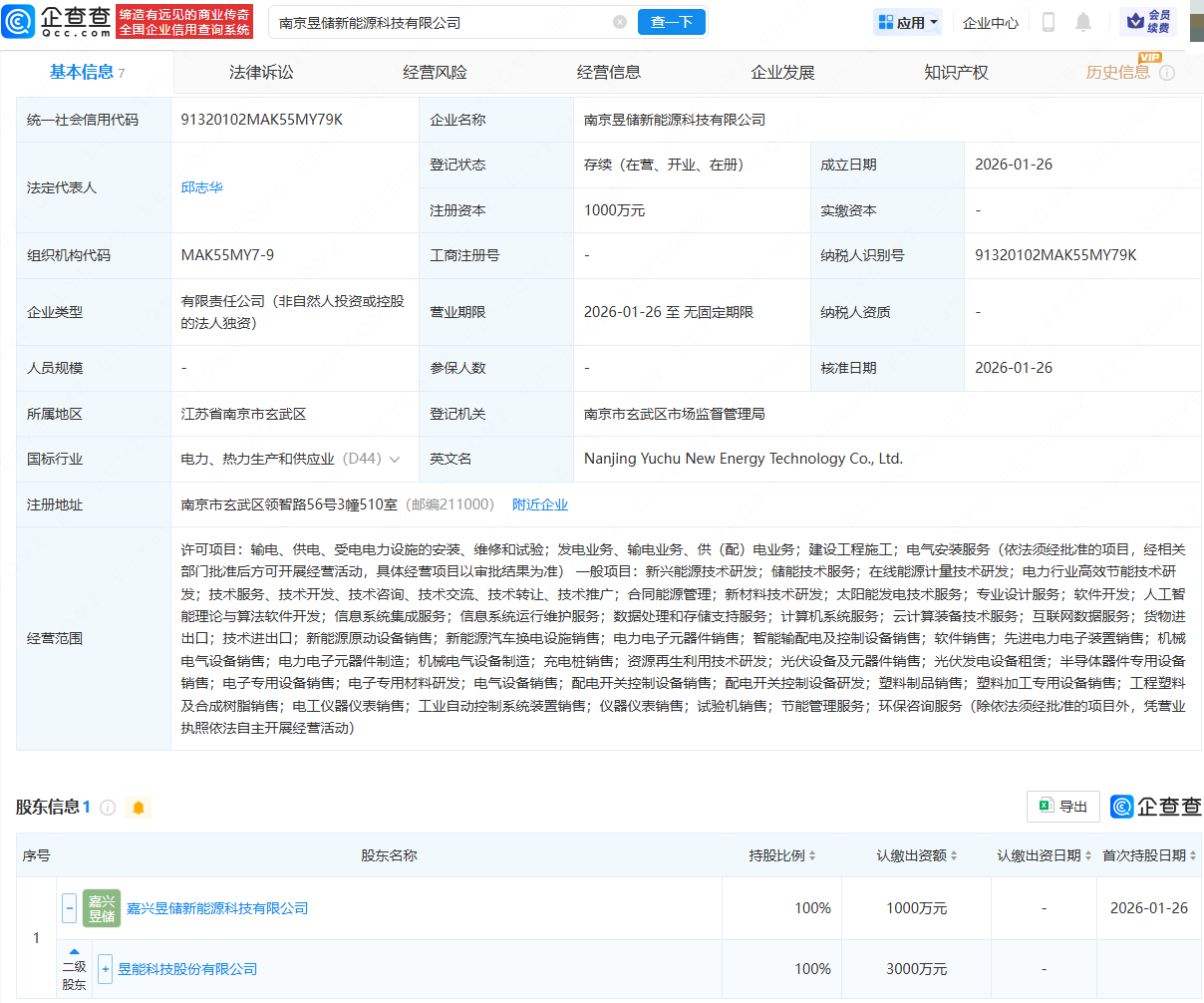Open the notifications bell in header

[x=1083, y=22]
